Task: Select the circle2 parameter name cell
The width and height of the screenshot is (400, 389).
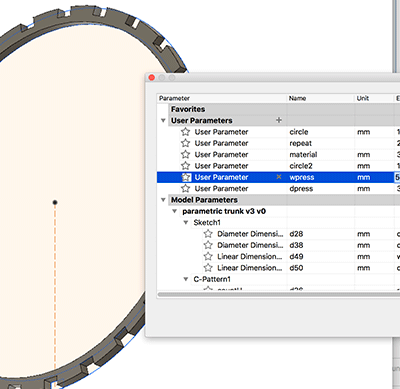Action: point(321,166)
